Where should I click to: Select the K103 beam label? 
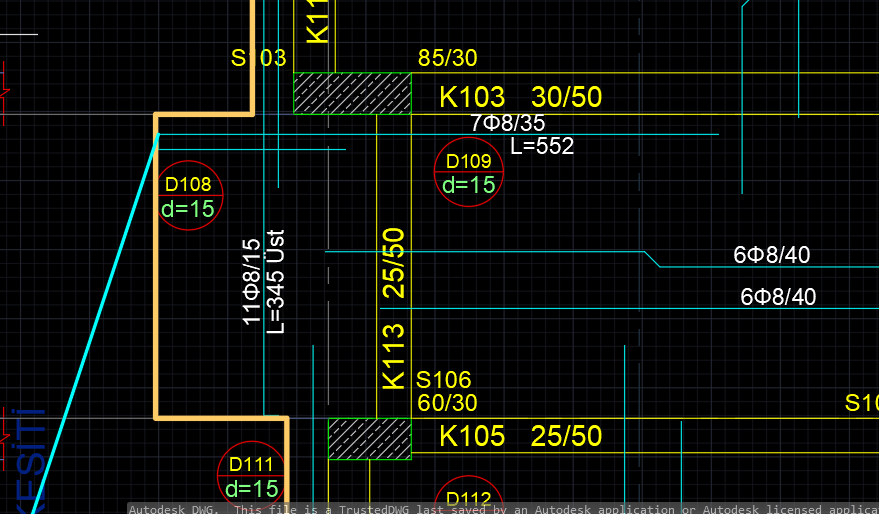tap(472, 97)
